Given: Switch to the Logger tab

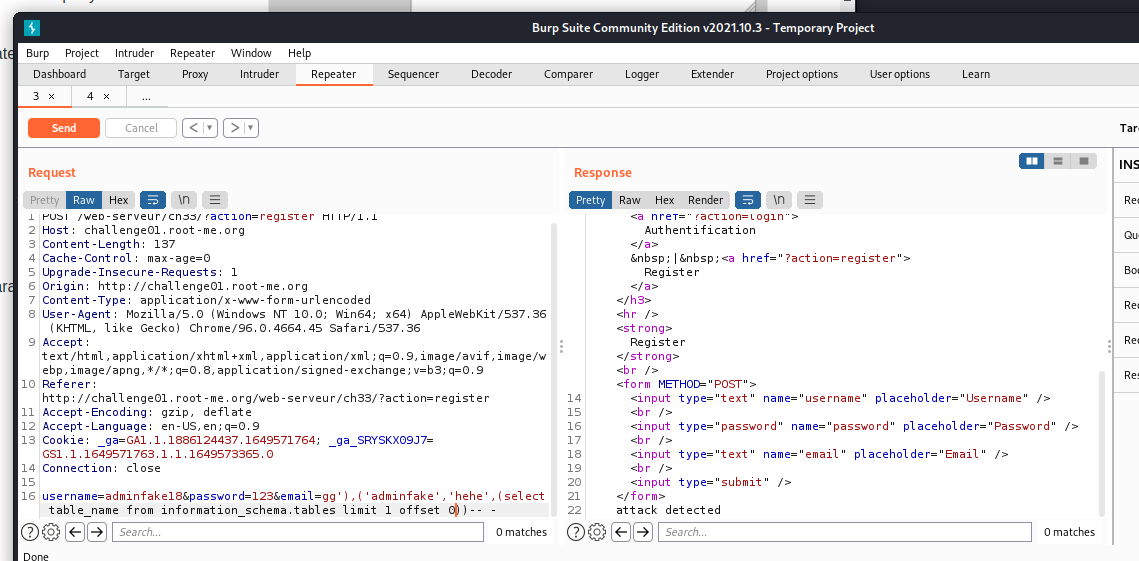Looking at the screenshot, I should coord(642,74).
